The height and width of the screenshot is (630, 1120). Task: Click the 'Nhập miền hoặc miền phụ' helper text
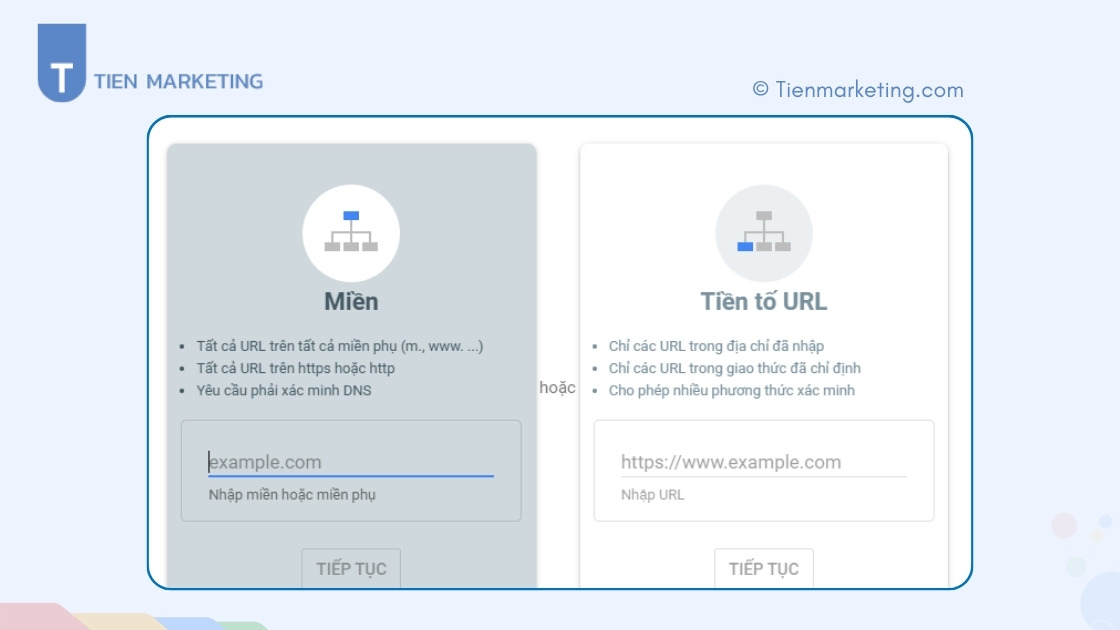point(292,495)
